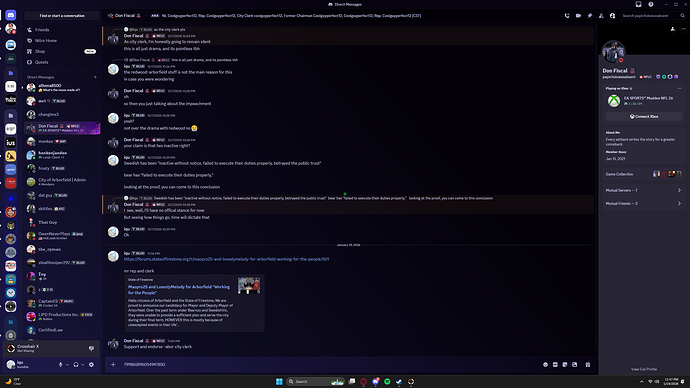Open Spotify from the taskbar
690x388 pixels.
pyautogui.click(x=387, y=381)
